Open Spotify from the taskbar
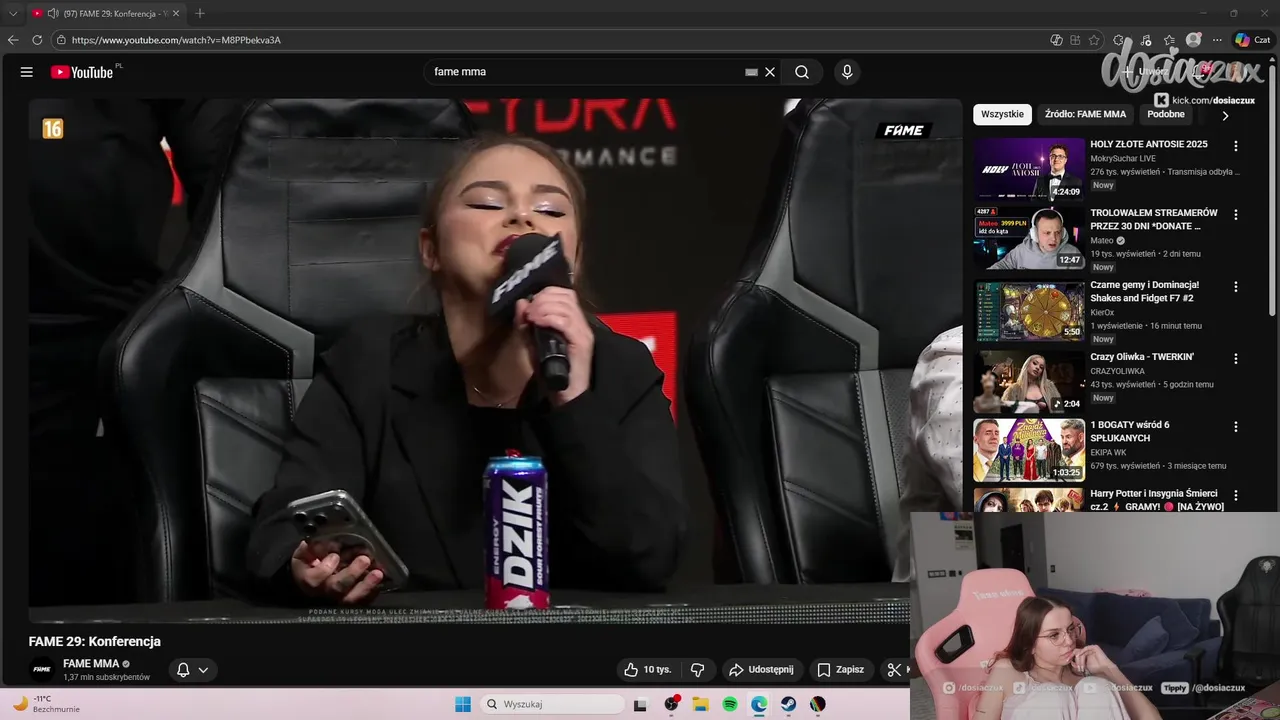 point(730,704)
